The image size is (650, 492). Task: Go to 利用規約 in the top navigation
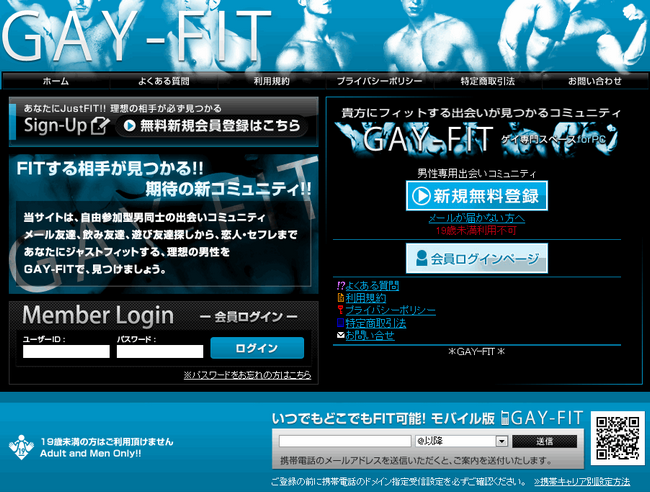point(272,81)
